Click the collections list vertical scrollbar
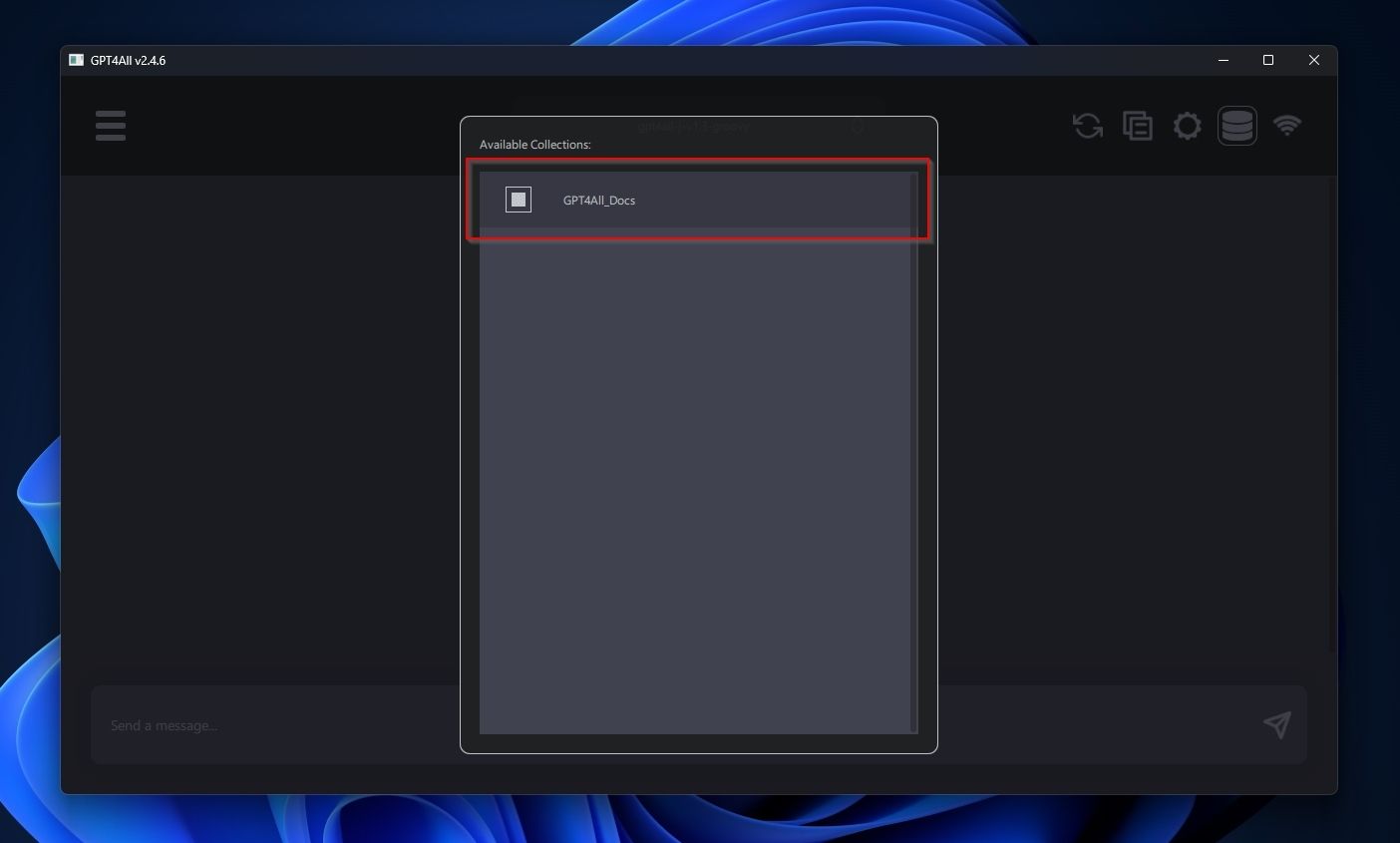The image size is (1400, 843). (913, 449)
